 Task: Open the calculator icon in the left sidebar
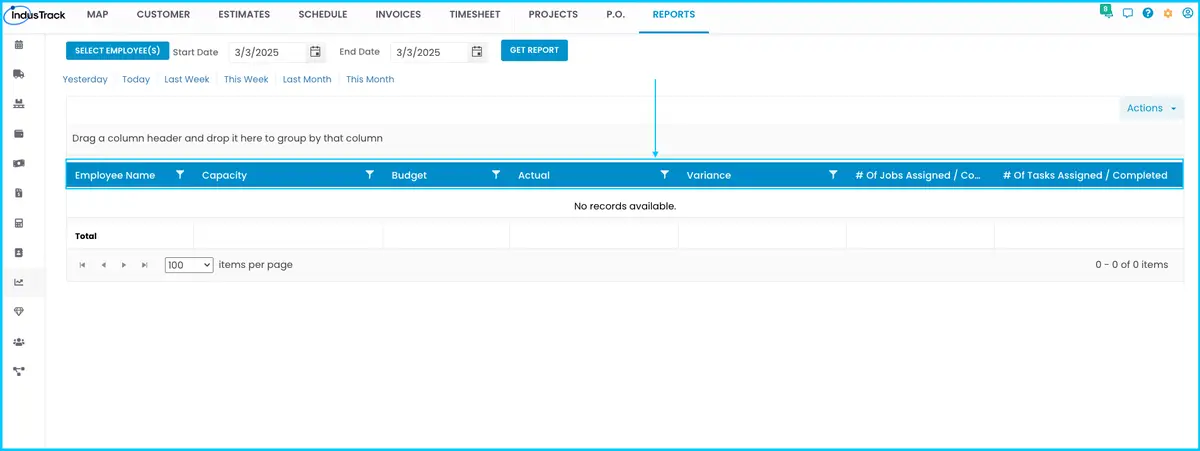click(19, 223)
